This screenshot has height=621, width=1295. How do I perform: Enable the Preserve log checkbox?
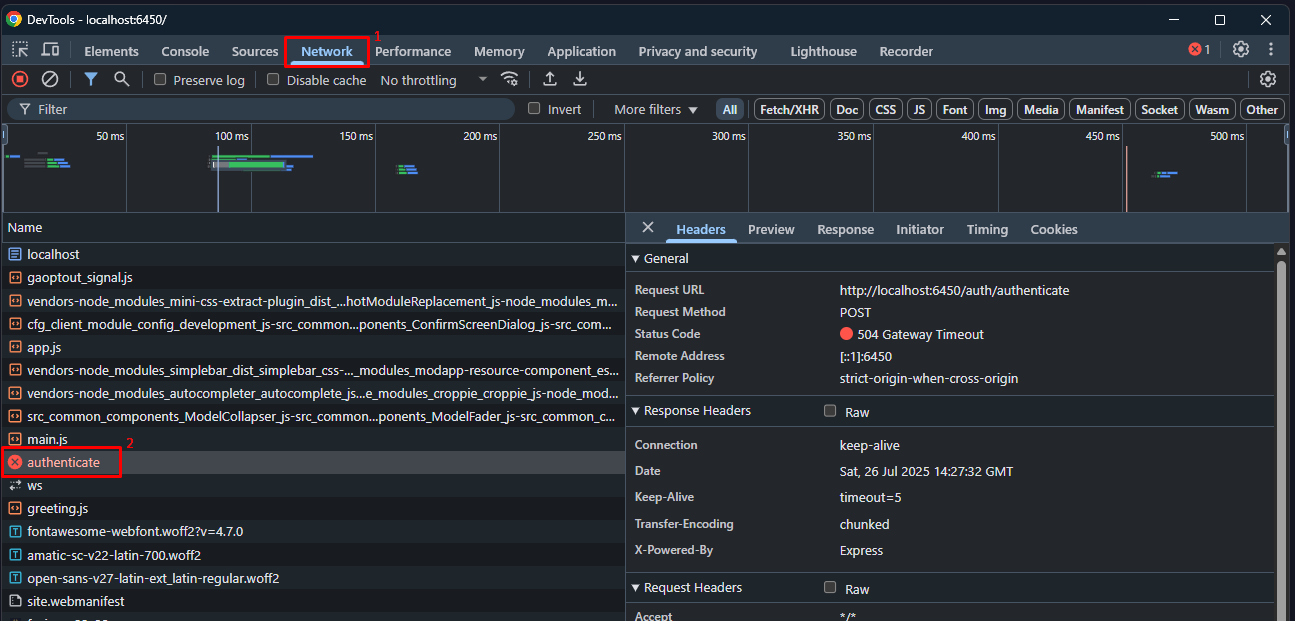160,79
